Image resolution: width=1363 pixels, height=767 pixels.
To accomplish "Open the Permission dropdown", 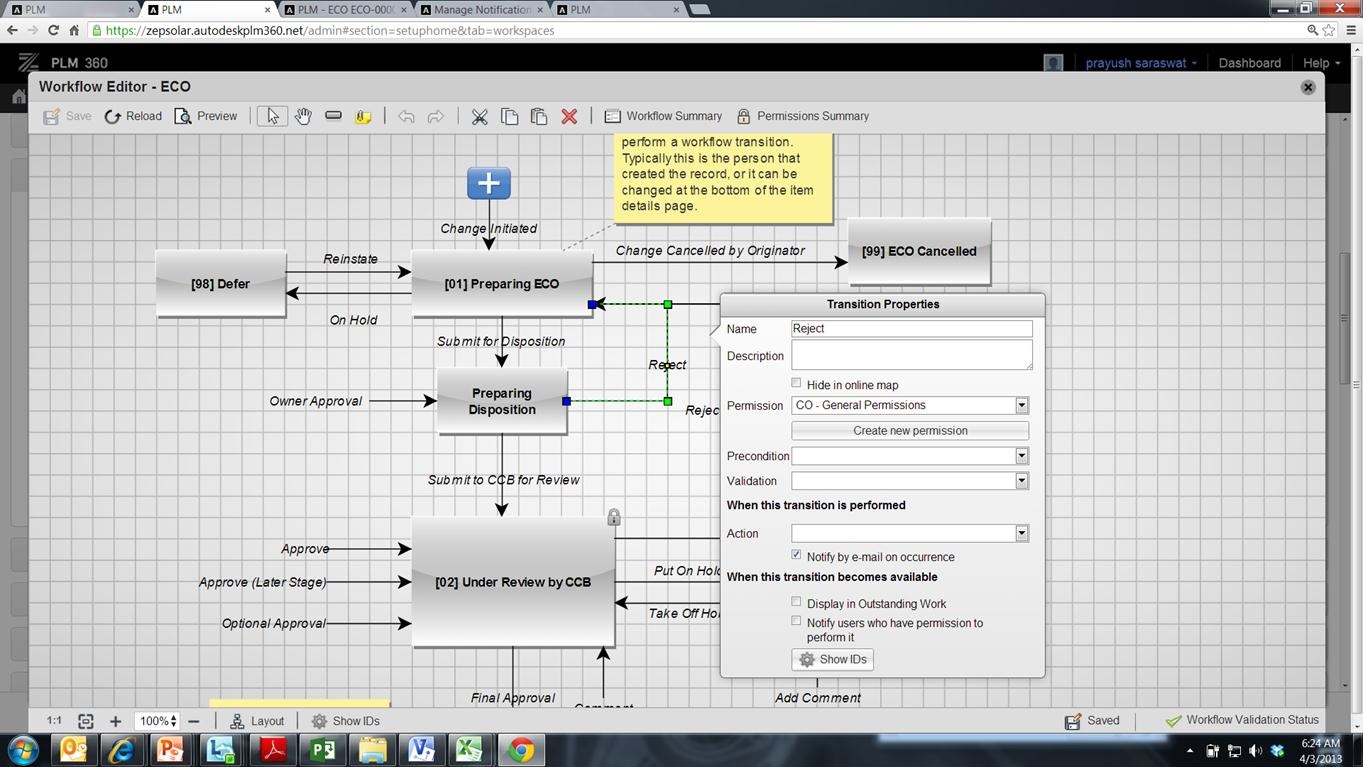I will [x=1021, y=405].
